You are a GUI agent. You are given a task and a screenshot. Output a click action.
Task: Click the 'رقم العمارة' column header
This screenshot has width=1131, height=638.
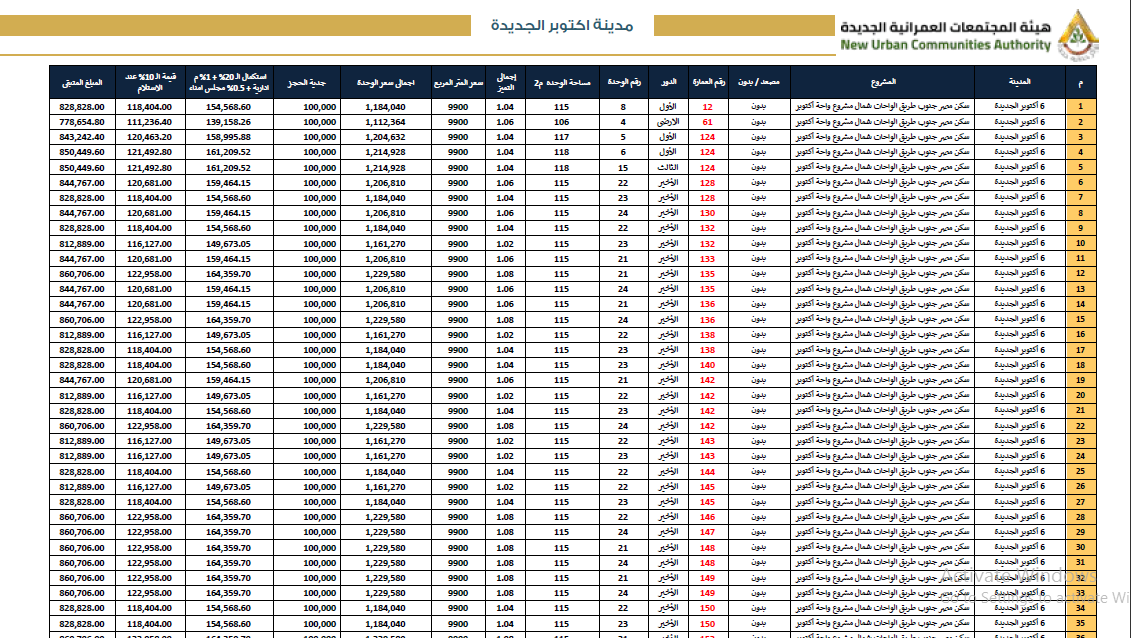(708, 82)
